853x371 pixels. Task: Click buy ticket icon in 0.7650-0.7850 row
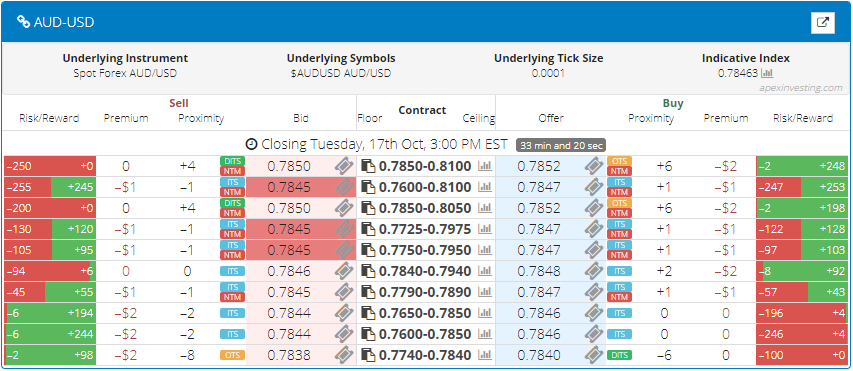pyautogui.click(x=594, y=313)
